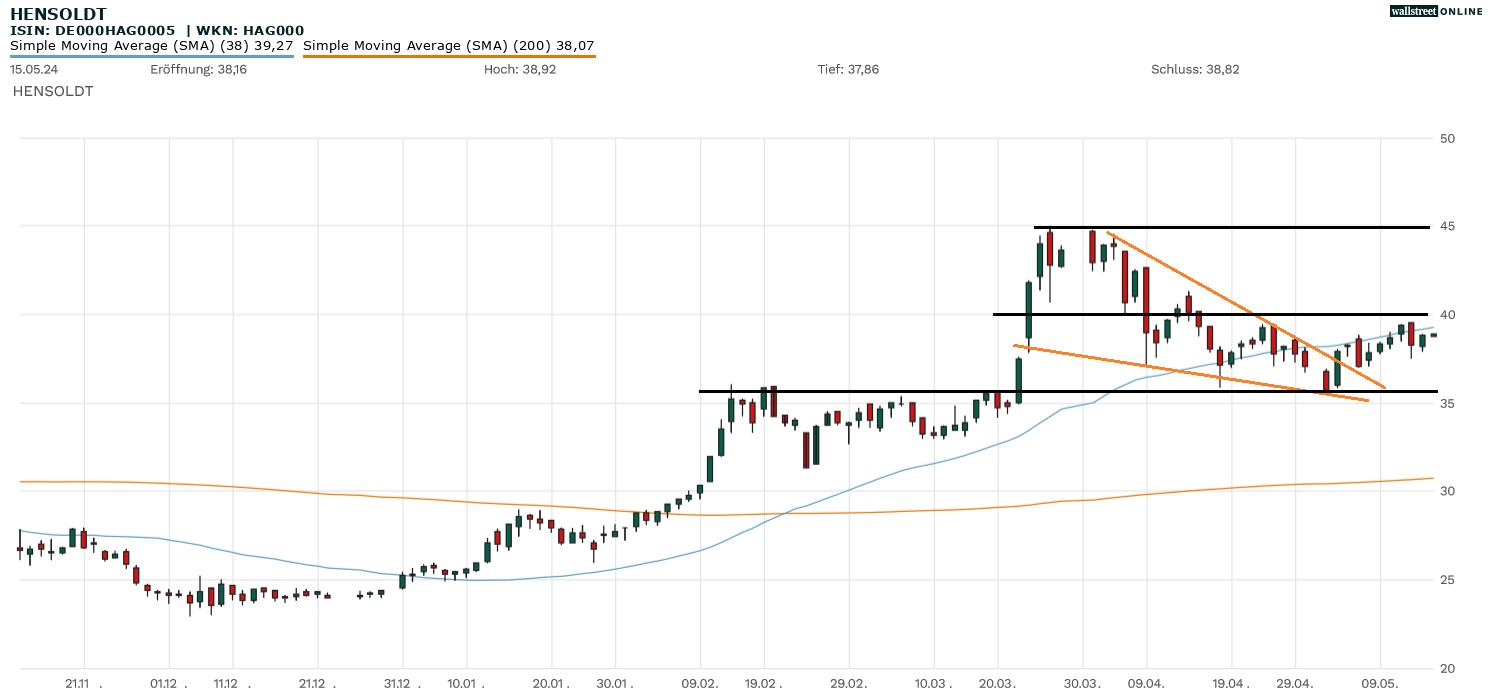This screenshot has height=689, width=1490.
Task: Toggle the SMA (200) legend entry
Action: point(449,45)
